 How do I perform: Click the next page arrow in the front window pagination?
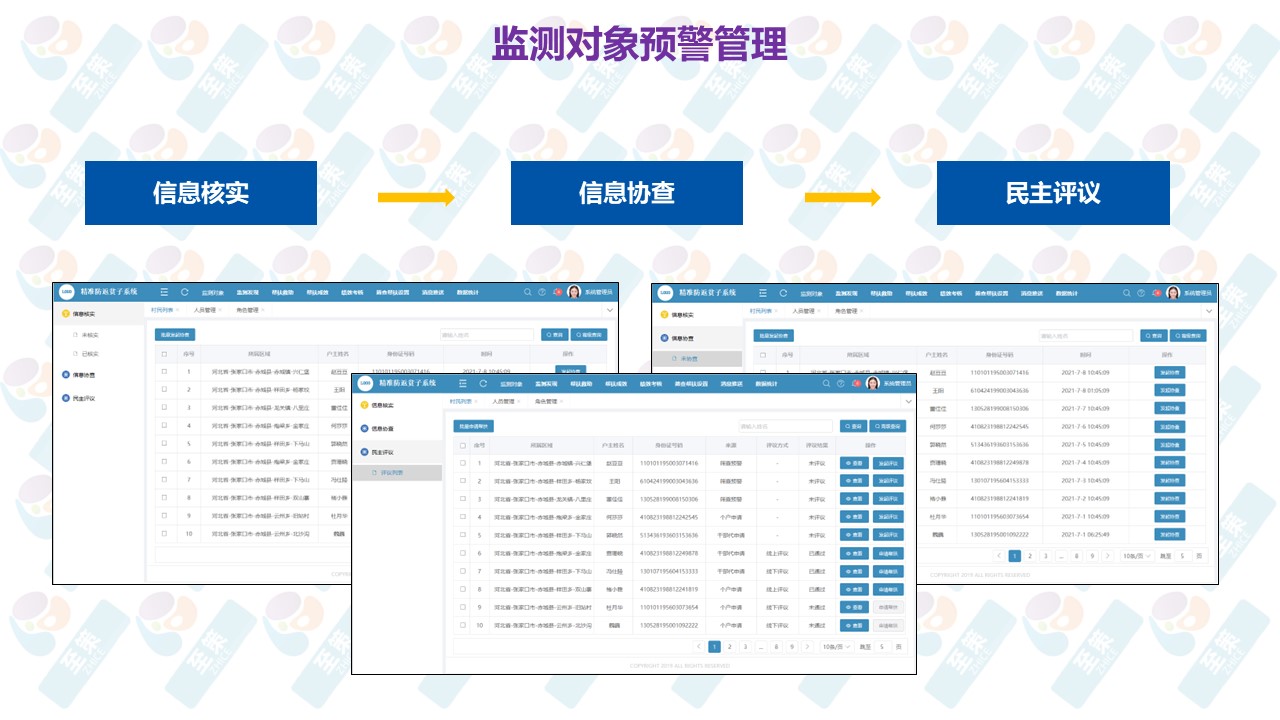tap(807, 647)
